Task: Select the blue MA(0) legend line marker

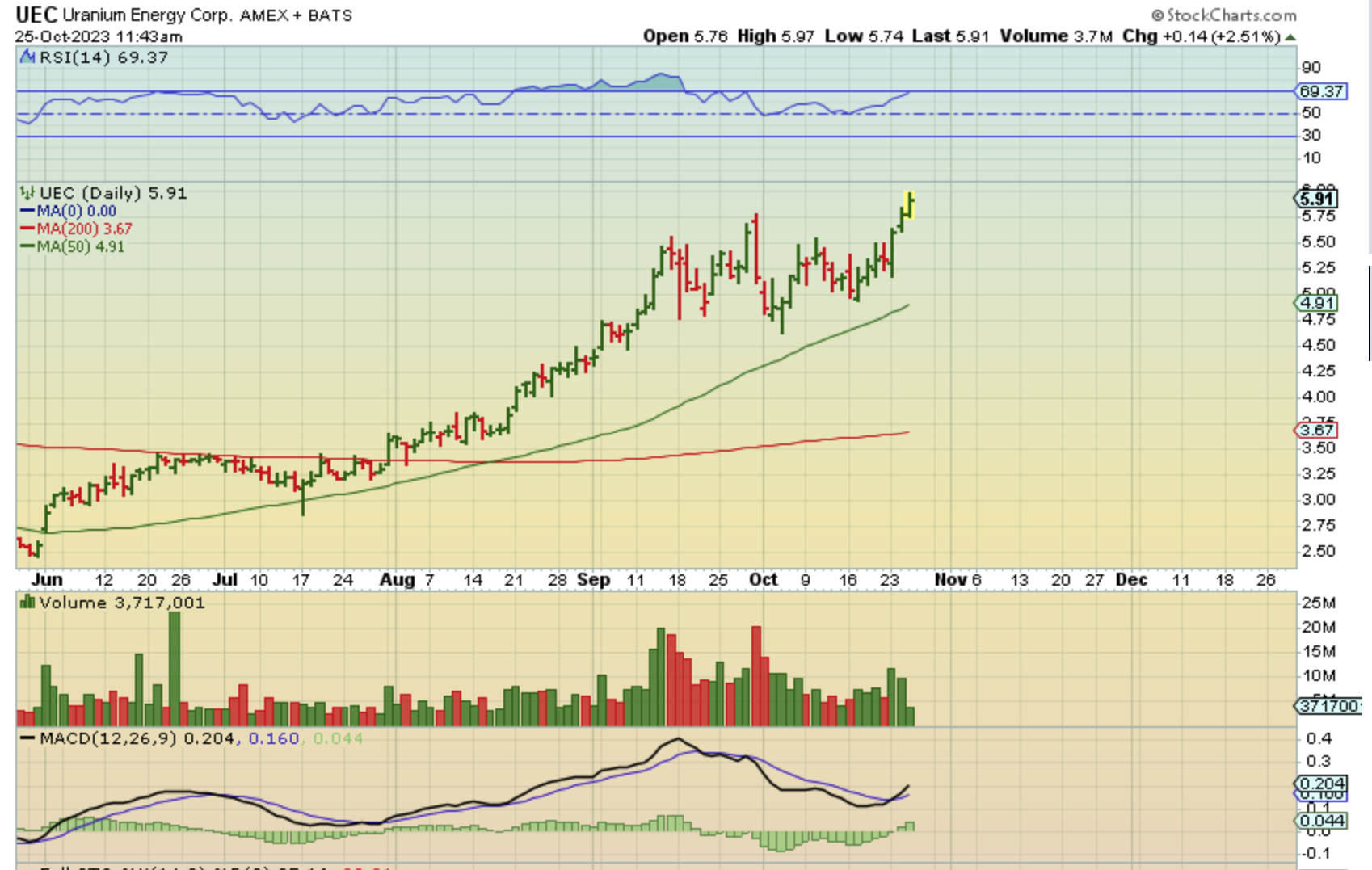Action: pos(27,212)
